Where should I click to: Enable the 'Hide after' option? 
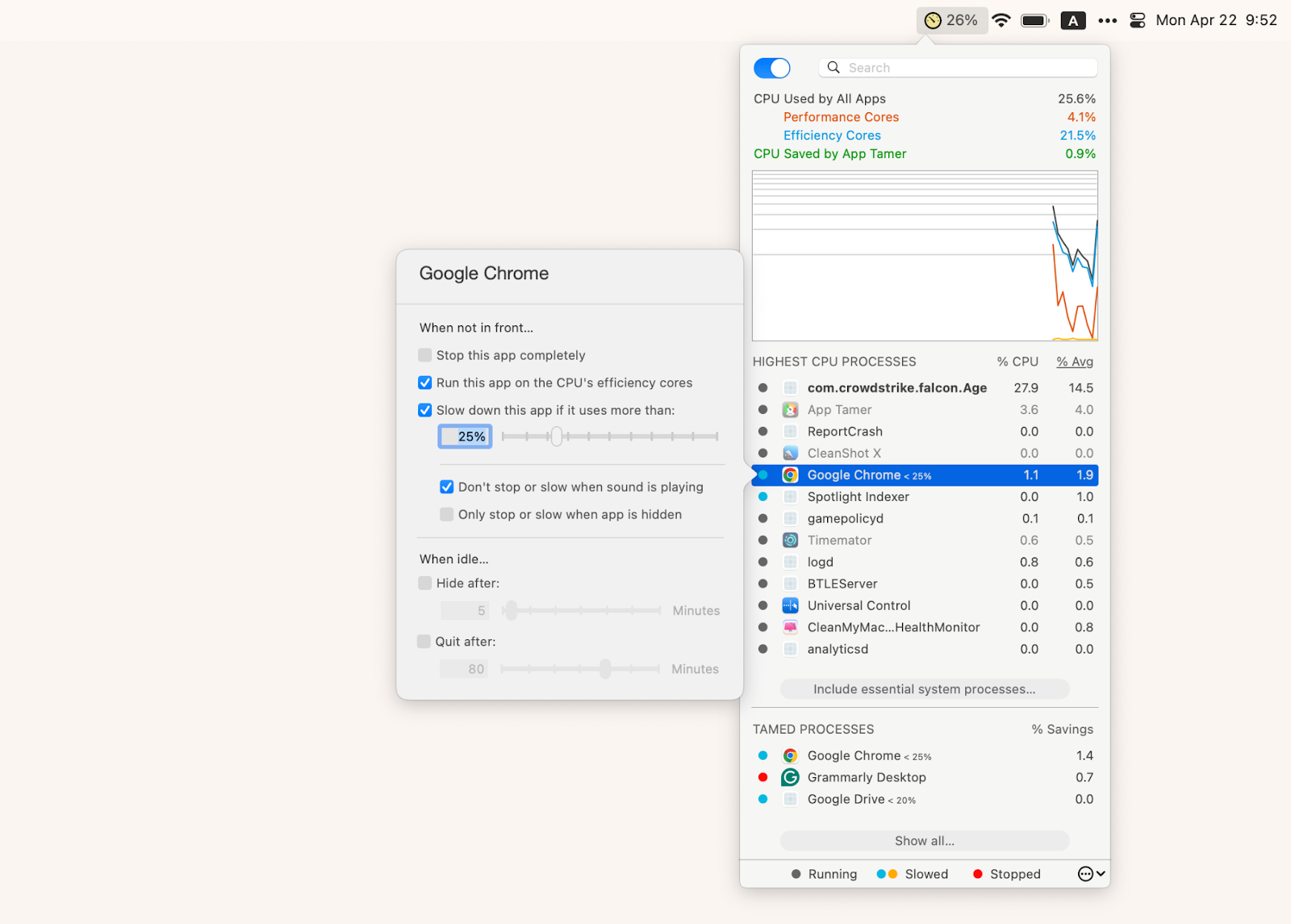(x=424, y=583)
